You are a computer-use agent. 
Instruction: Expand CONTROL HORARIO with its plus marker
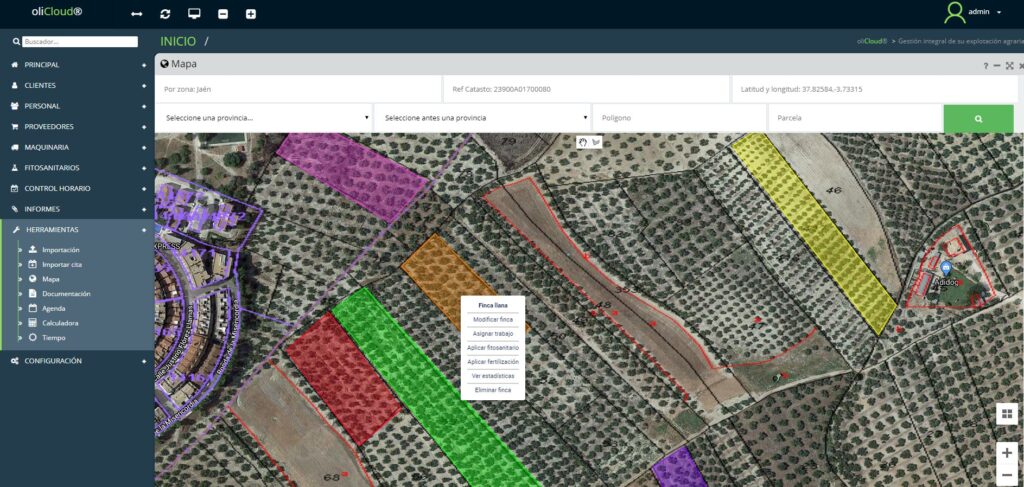[144, 189]
